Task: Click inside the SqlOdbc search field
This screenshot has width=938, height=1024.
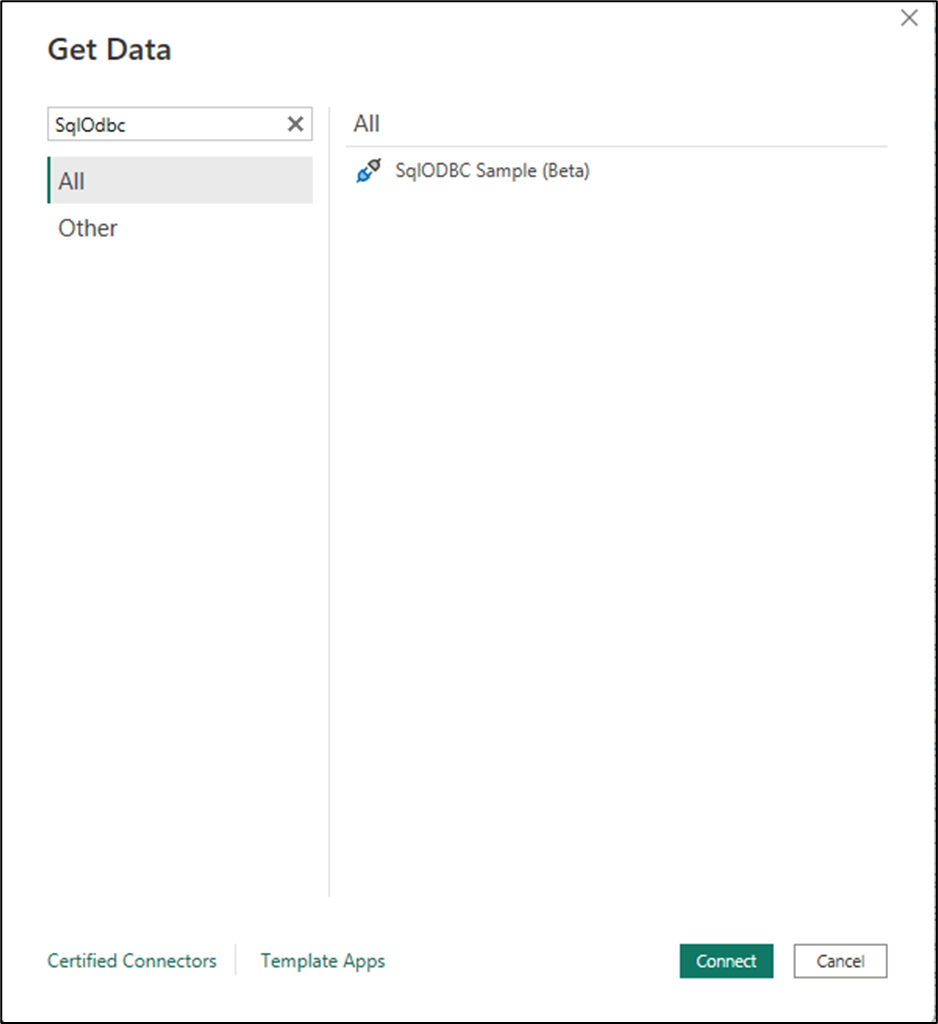Action: click(x=160, y=123)
